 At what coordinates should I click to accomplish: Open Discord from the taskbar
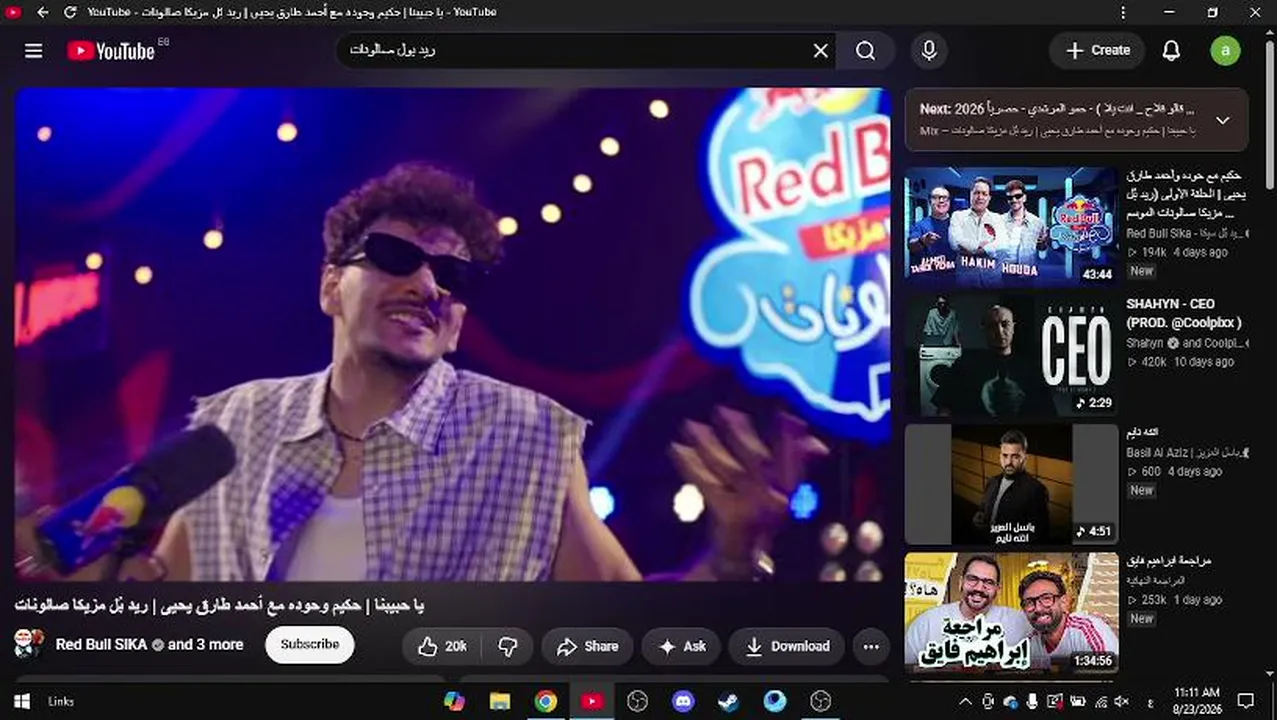683,701
